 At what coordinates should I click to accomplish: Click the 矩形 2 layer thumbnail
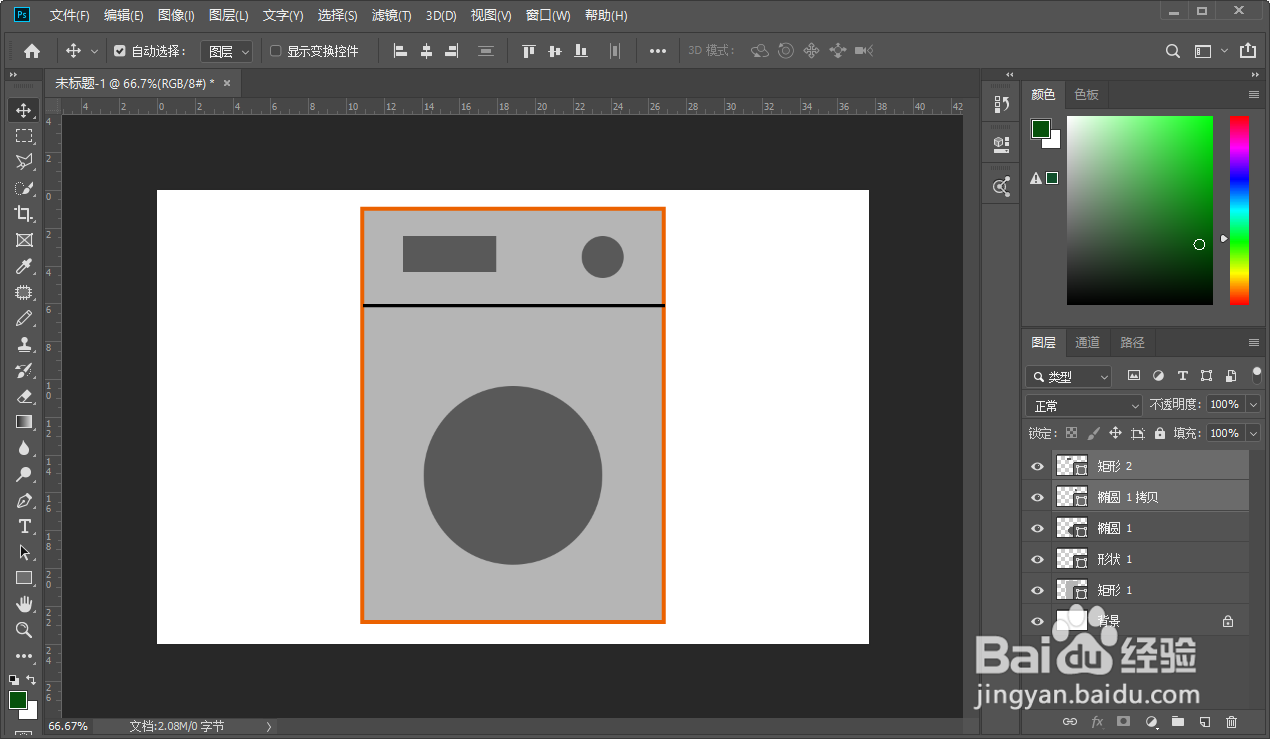1072,466
